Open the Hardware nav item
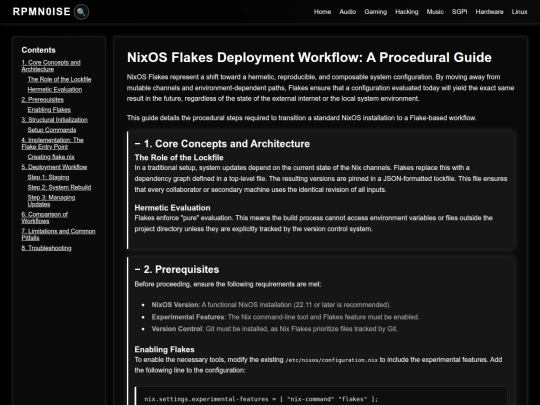The height and width of the screenshot is (405, 540). [x=489, y=12]
